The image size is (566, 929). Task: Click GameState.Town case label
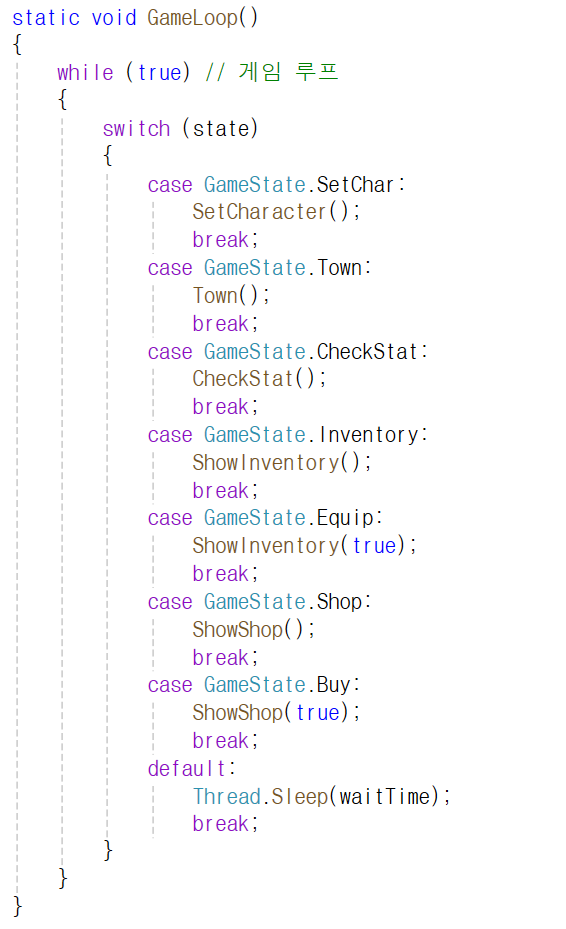[283, 268]
